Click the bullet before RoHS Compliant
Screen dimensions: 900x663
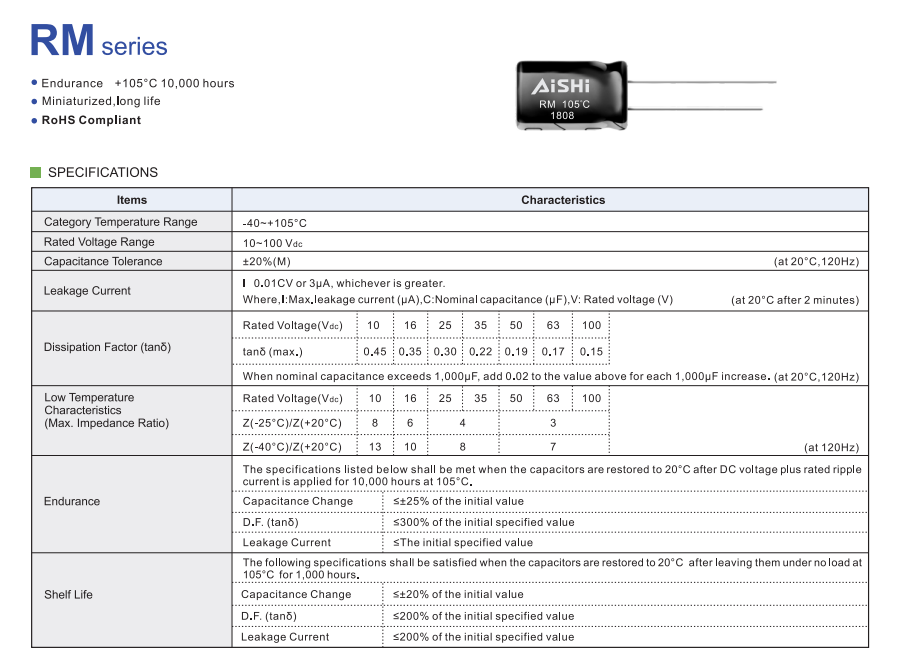(x=34, y=120)
